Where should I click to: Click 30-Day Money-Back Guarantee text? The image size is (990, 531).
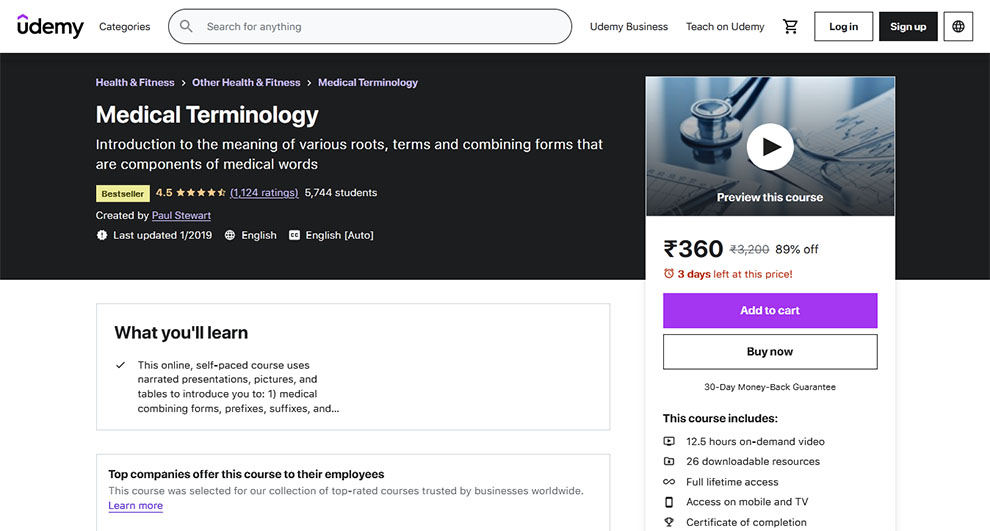pos(770,387)
